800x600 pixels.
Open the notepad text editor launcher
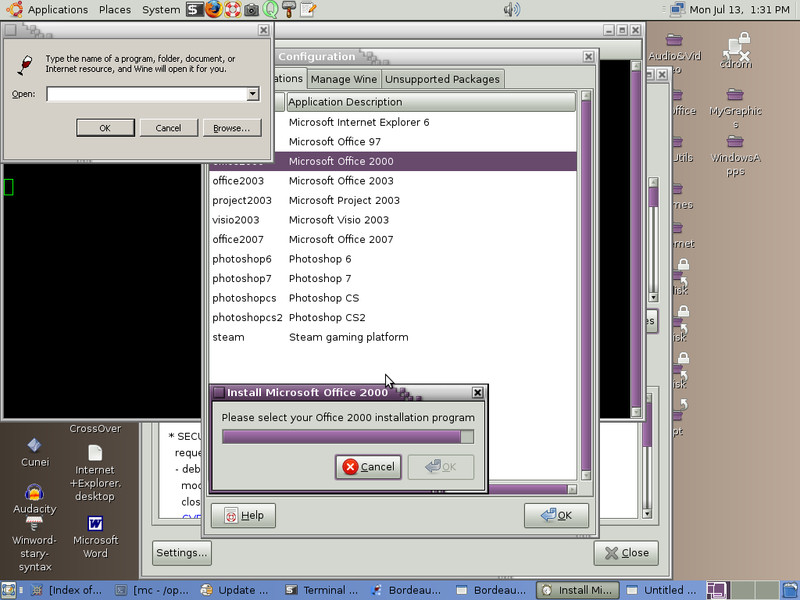tap(308, 9)
